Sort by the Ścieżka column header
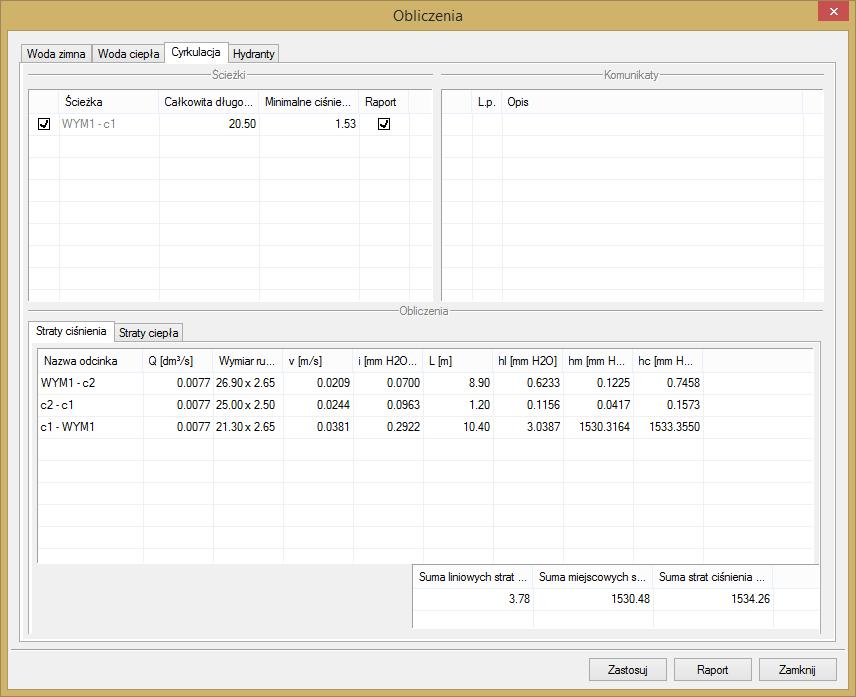The width and height of the screenshot is (856, 697). [109, 102]
